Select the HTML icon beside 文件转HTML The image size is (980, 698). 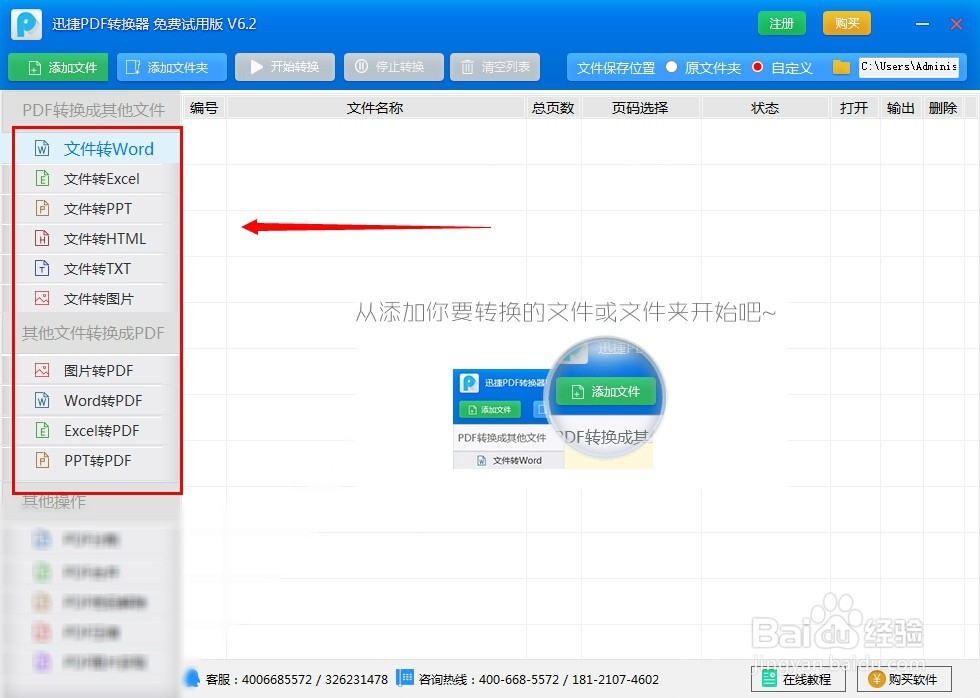[41, 238]
